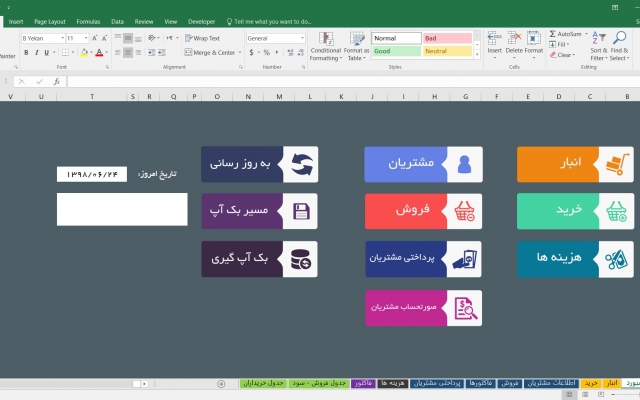
Task: Top align cell contents
Action: click(x=118, y=38)
